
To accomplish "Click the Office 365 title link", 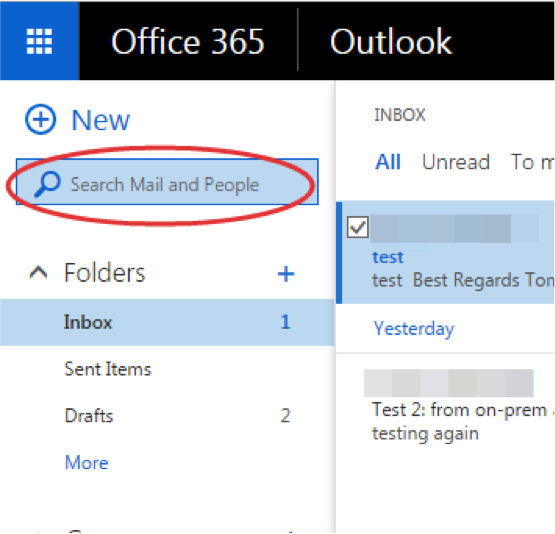I will click(188, 41).
